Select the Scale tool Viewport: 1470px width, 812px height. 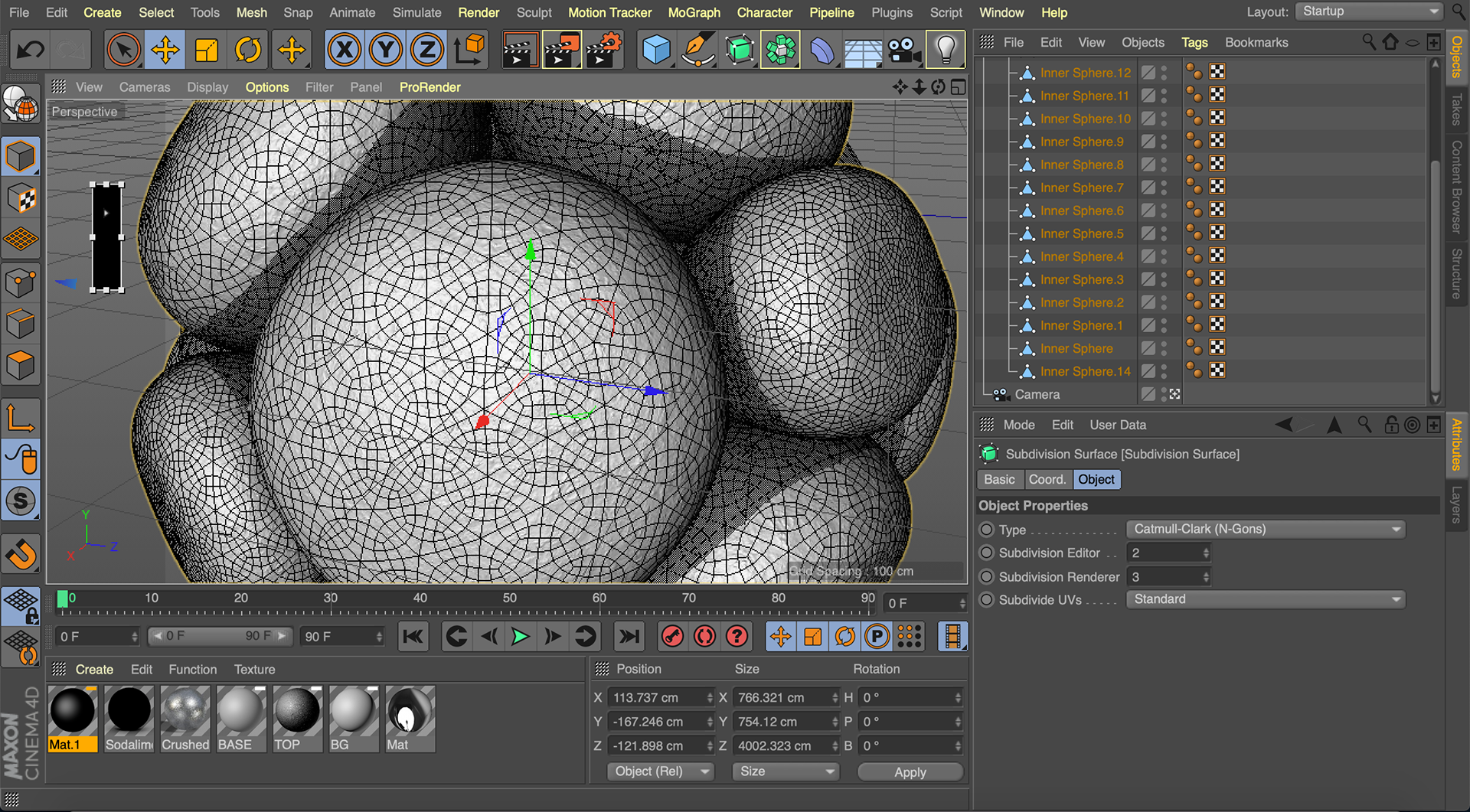[x=206, y=51]
